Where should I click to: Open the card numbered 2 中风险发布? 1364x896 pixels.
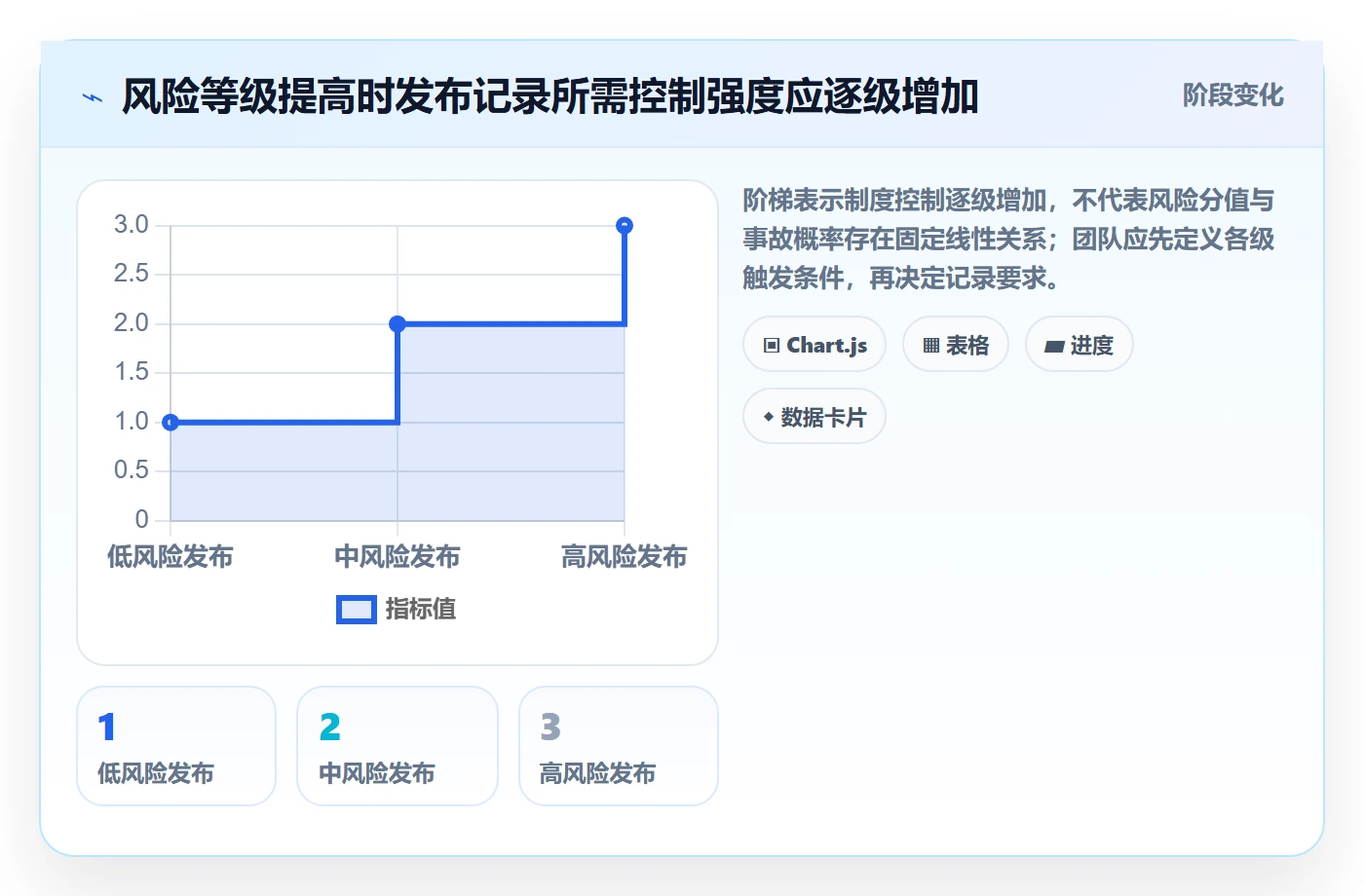(x=398, y=746)
